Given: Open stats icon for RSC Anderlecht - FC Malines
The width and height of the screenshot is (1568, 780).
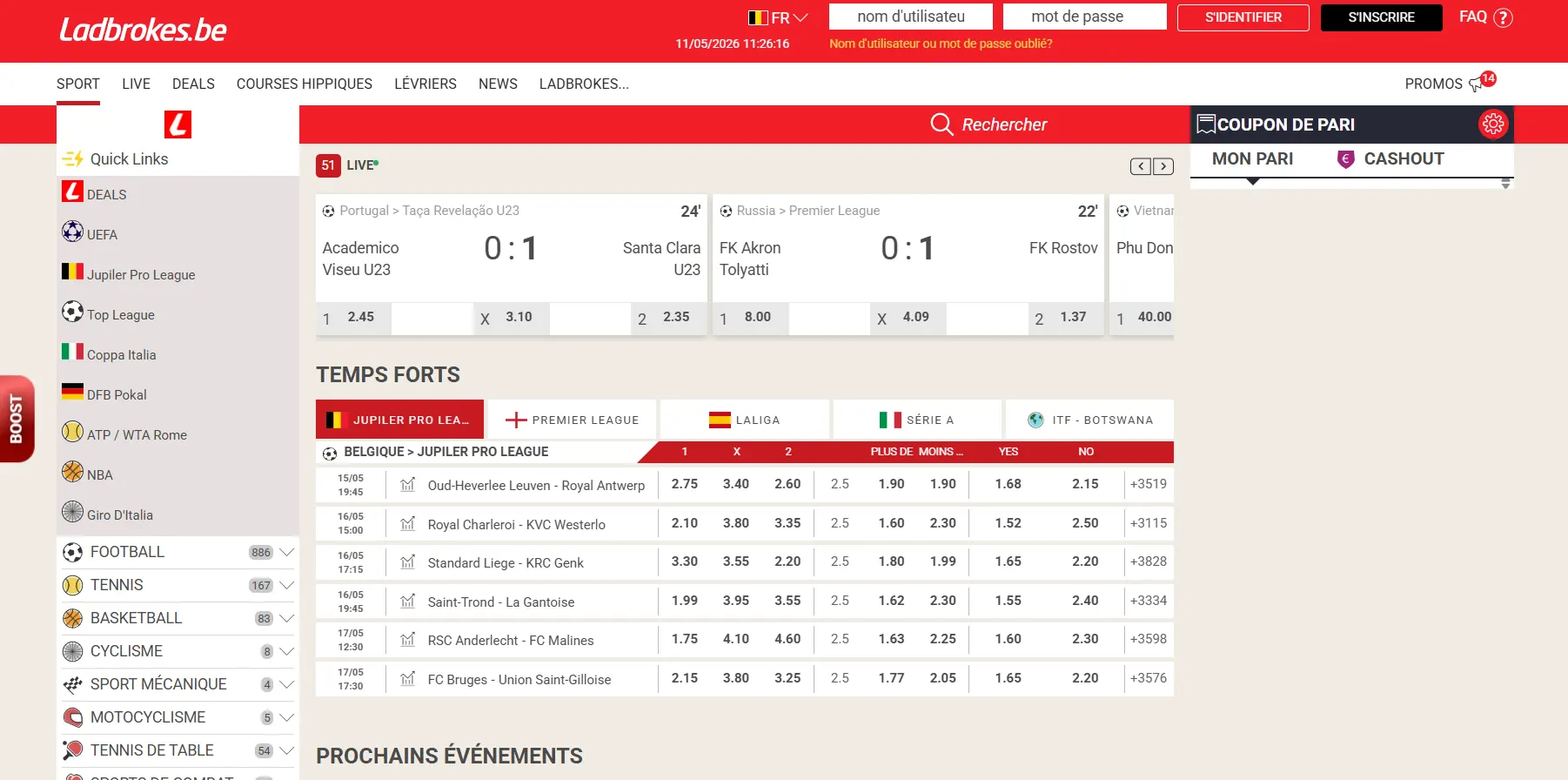Looking at the screenshot, I should [x=407, y=640].
